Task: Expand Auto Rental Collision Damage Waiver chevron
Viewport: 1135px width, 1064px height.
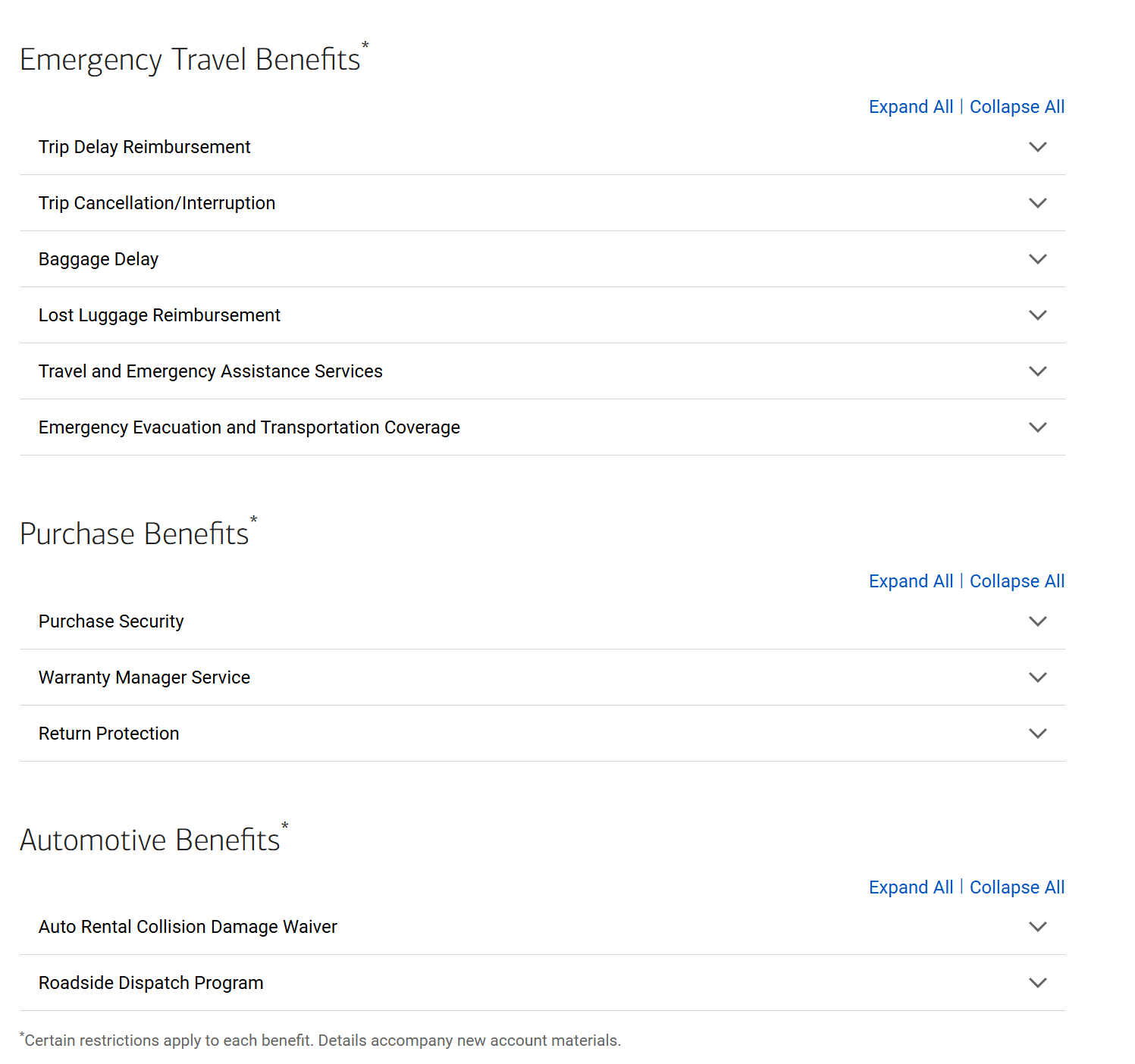Action: point(1037,927)
